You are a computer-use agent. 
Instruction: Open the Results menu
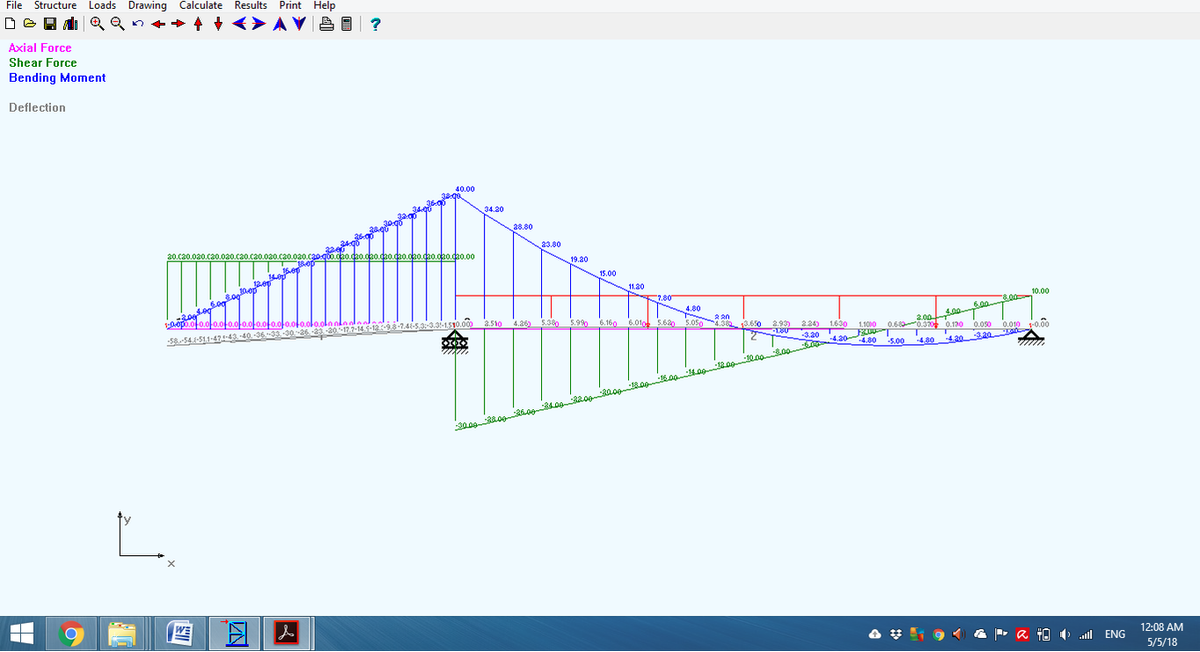click(250, 5)
